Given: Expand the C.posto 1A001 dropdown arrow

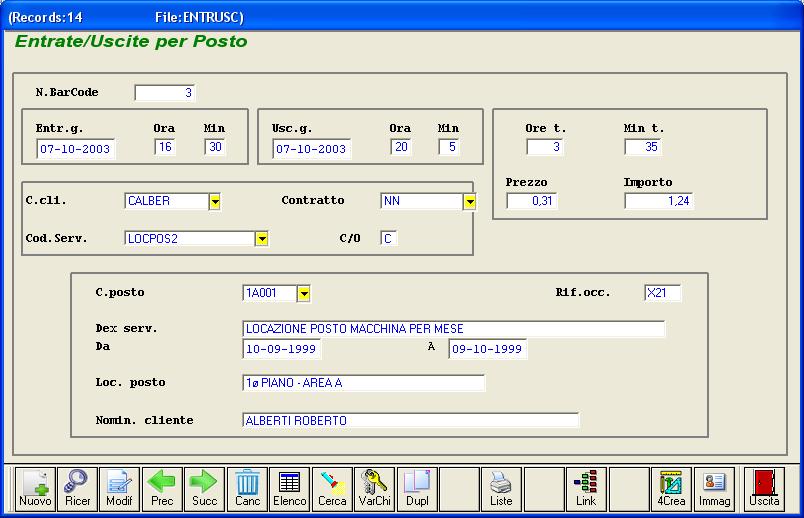Looking at the screenshot, I should pos(304,294).
